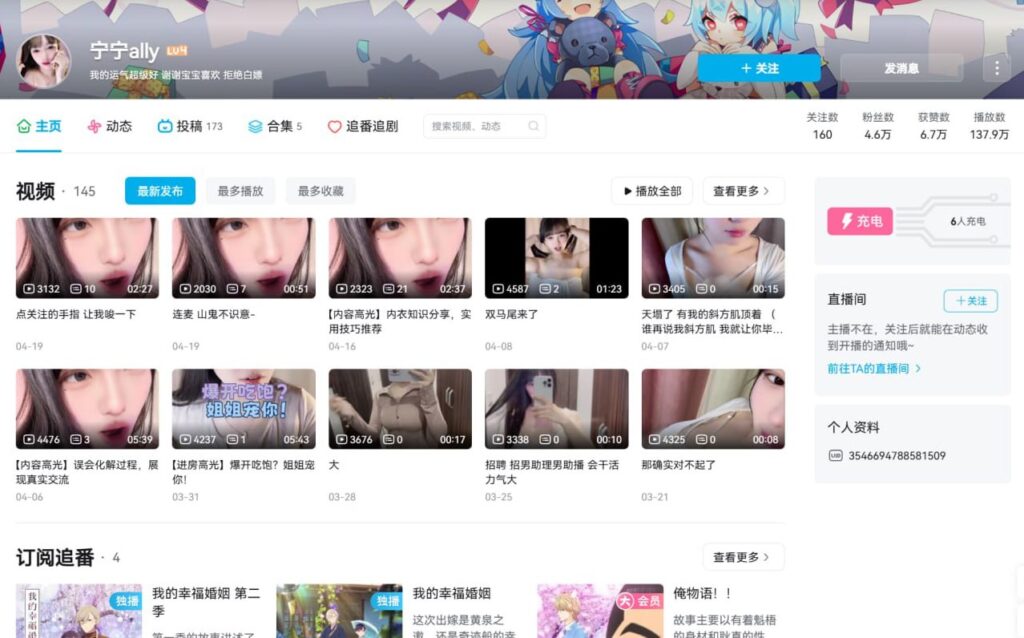Click the user profile avatar
Viewport: 1024px width, 638px height.
coord(45,61)
